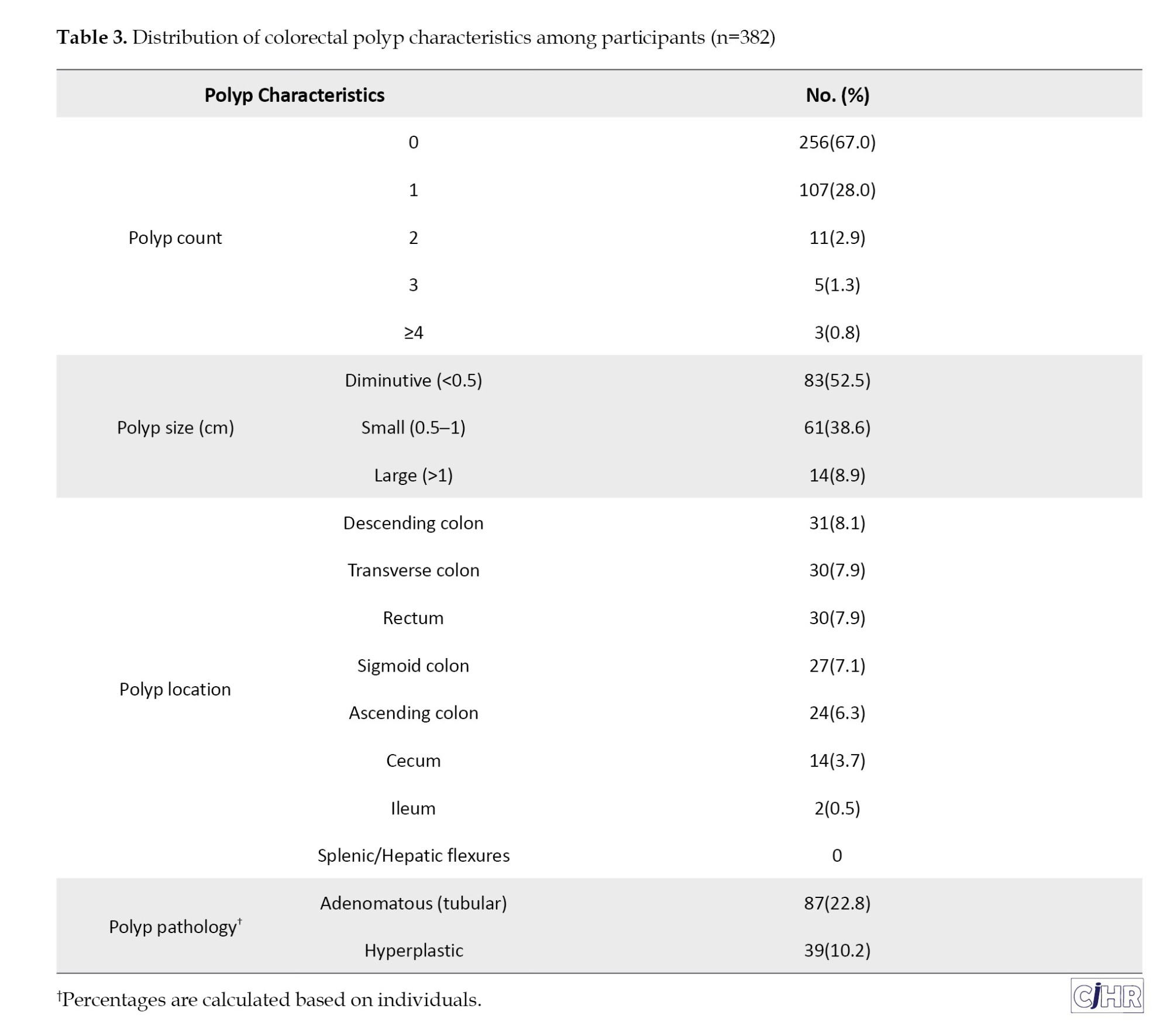Click the Table 3 caption title
The width and height of the screenshot is (1170, 1036).
[x=415, y=37]
